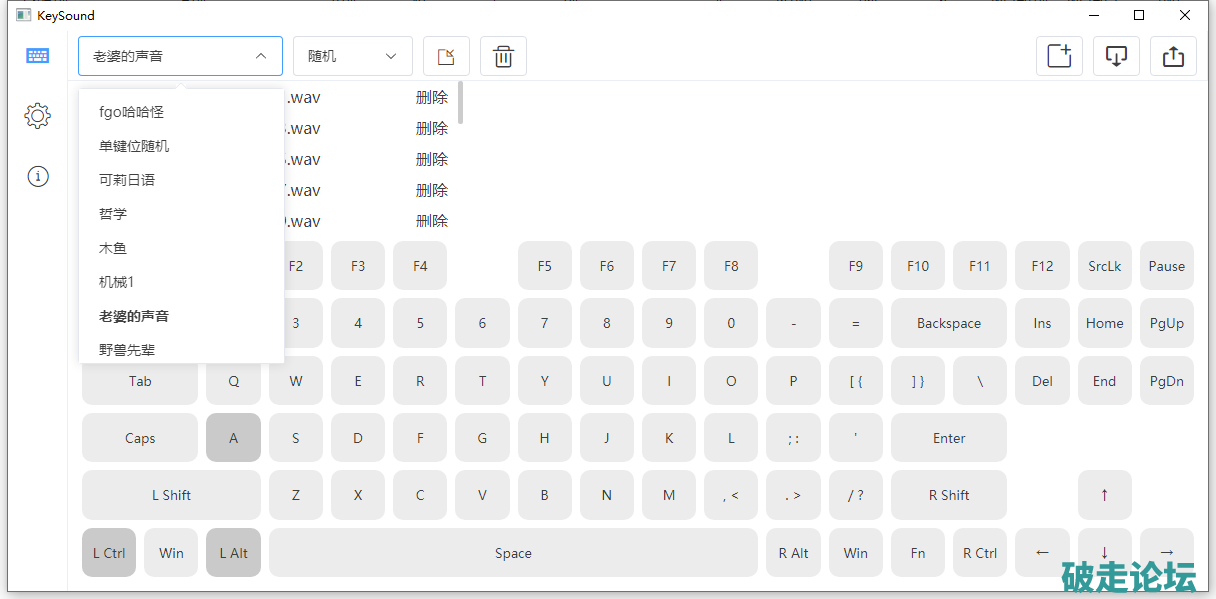Click the import sound pack icon
The width and height of the screenshot is (1216, 599).
coord(1116,56)
